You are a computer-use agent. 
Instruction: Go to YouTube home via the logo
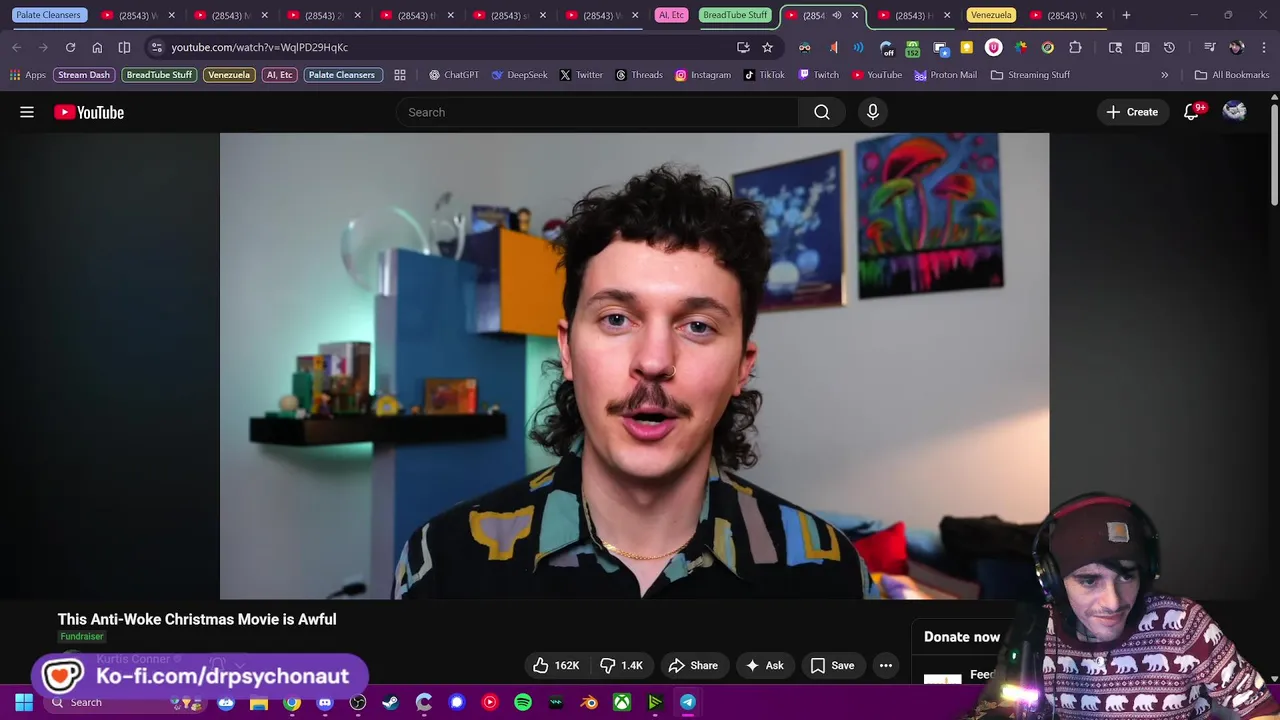tap(89, 112)
